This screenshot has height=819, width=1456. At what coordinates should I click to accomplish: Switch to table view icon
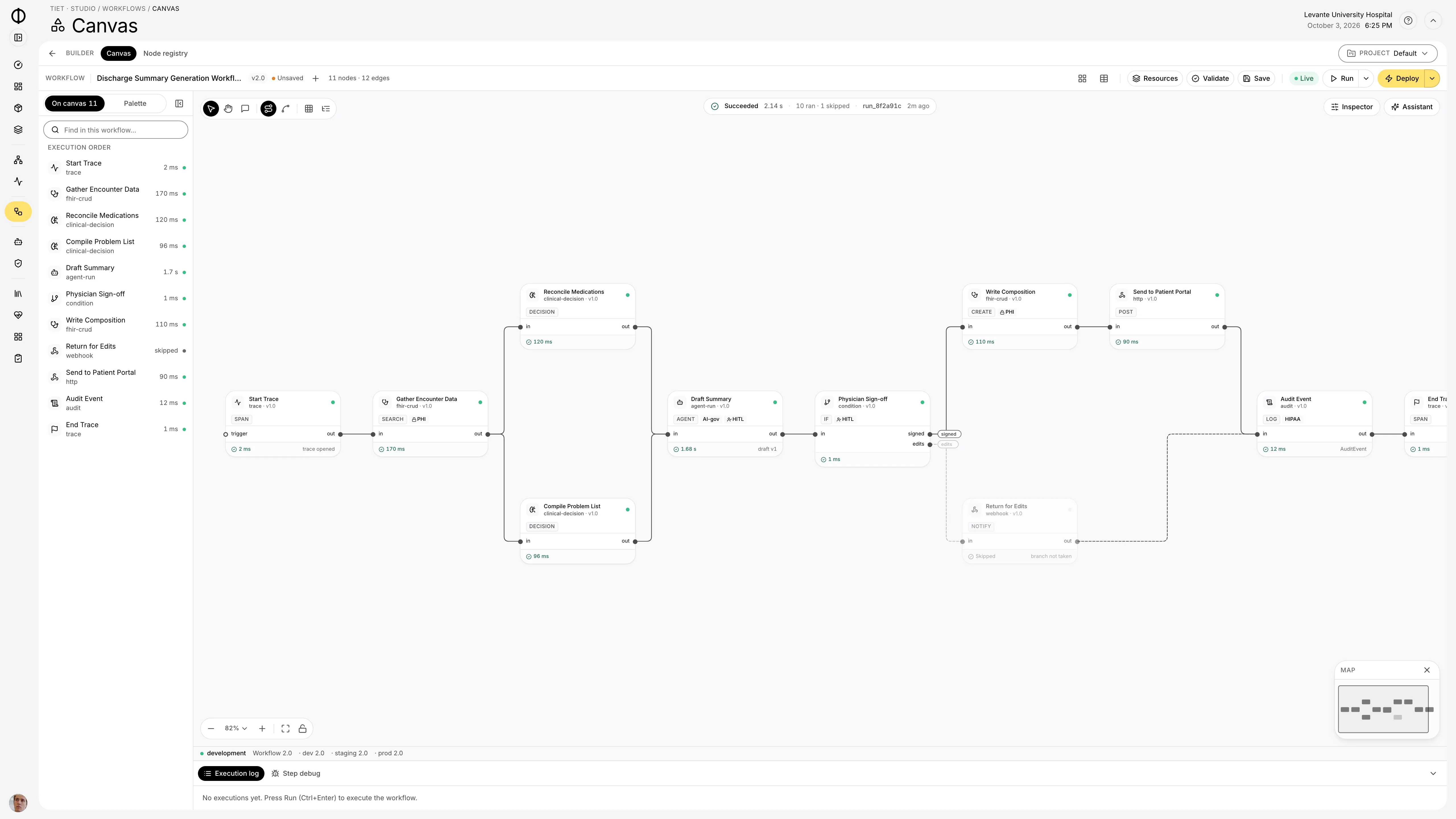tap(1104, 78)
